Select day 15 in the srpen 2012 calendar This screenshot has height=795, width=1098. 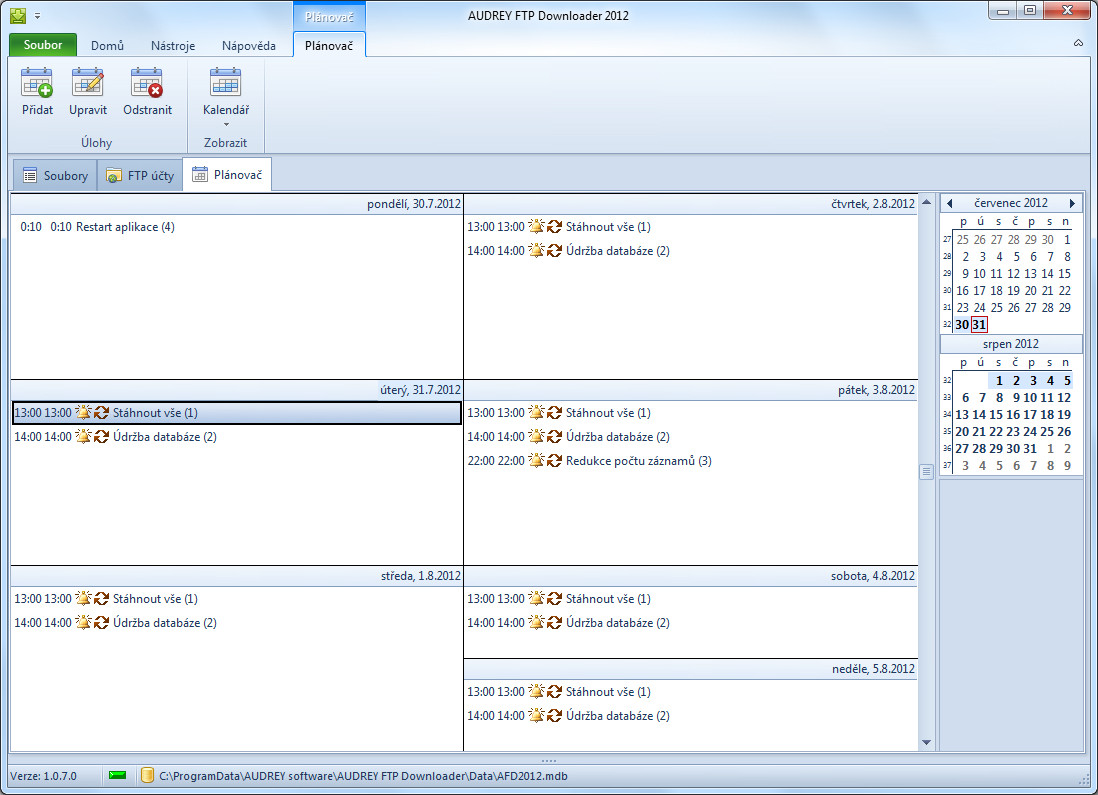point(996,414)
